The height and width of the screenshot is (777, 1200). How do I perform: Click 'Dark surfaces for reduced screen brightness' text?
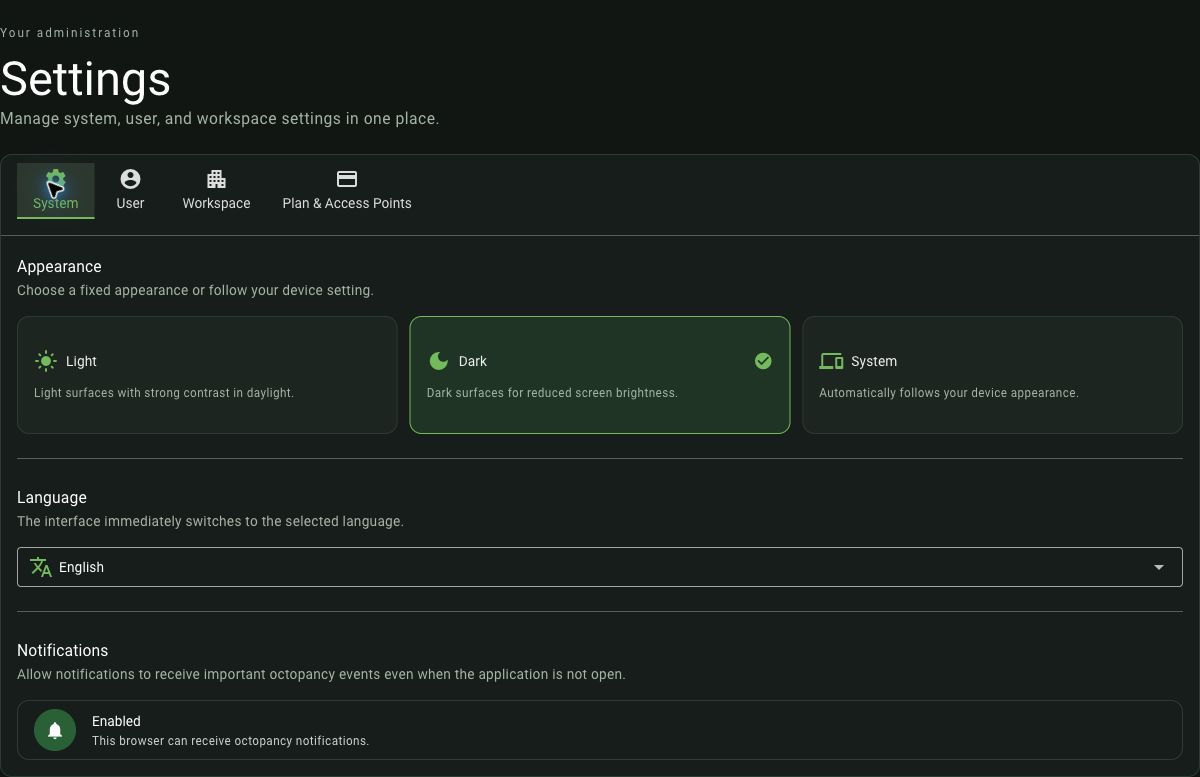coord(552,393)
